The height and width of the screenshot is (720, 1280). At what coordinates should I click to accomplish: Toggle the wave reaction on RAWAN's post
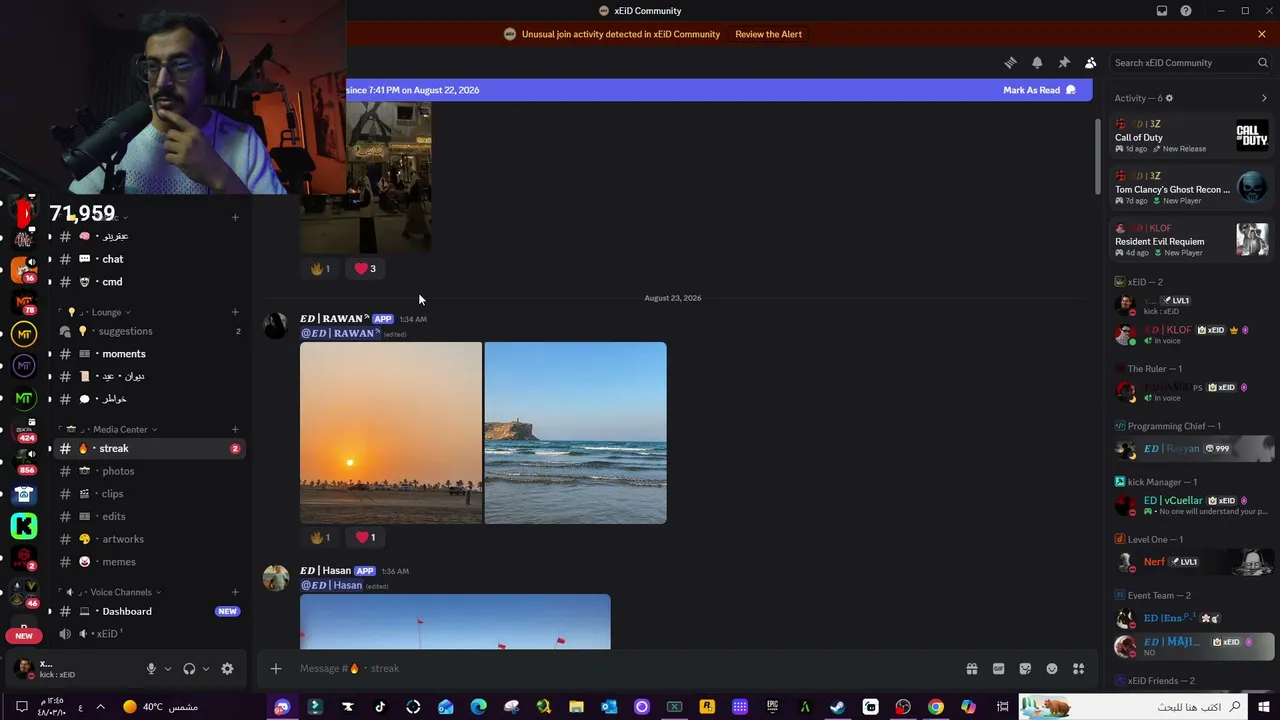click(320, 537)
